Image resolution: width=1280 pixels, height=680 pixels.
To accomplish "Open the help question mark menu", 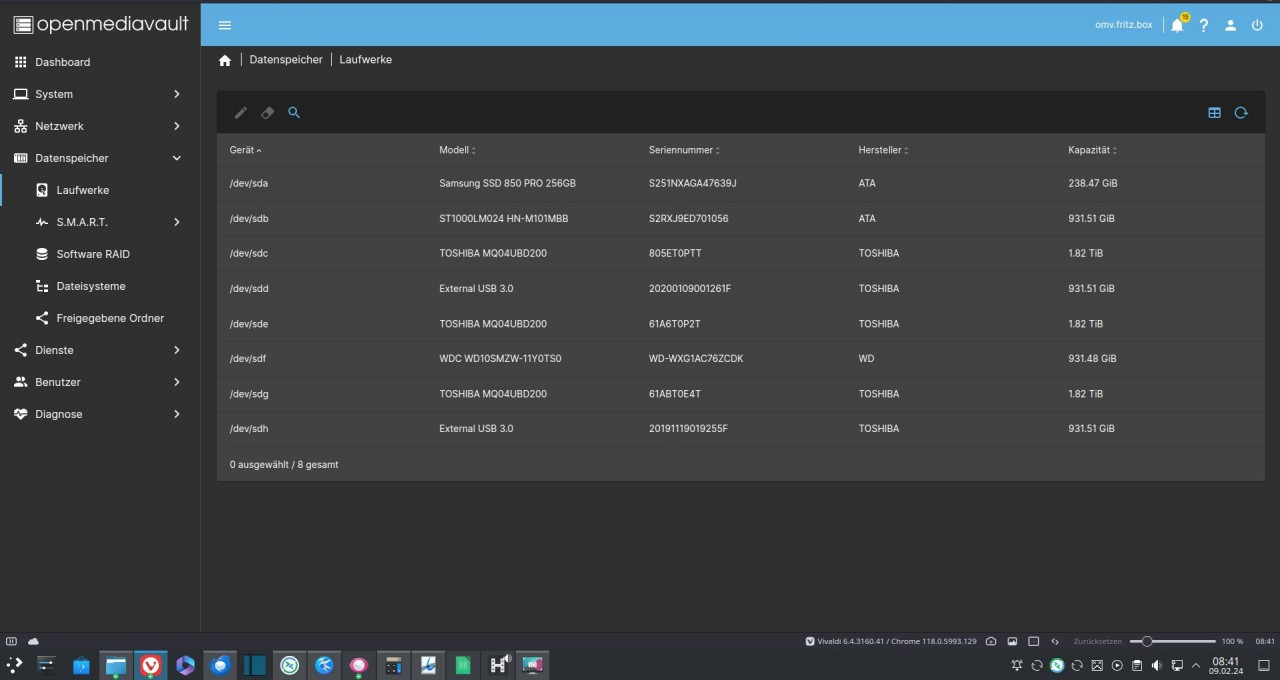I will pyautogui.click(x=1204, y=25).
